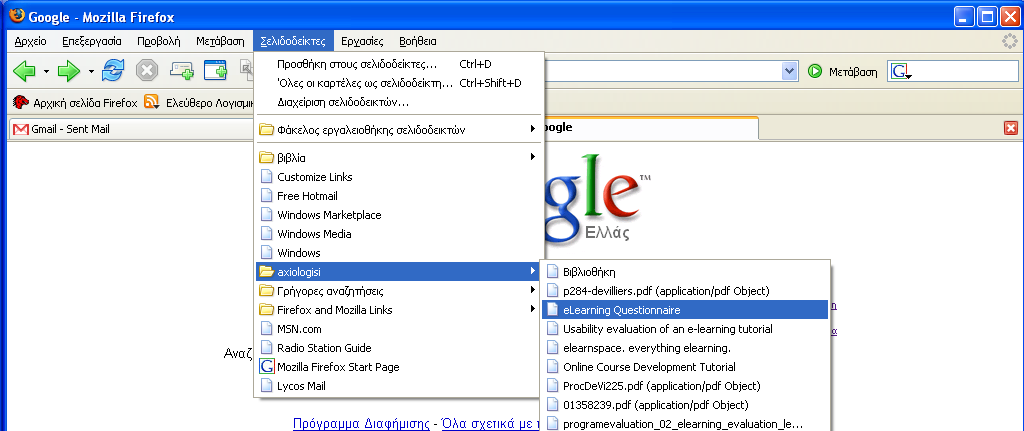Viewport: 1024px width, 431px height.
Task: Choose Προσθήκη στους σελιδοδείκτες
Action: 399,64
